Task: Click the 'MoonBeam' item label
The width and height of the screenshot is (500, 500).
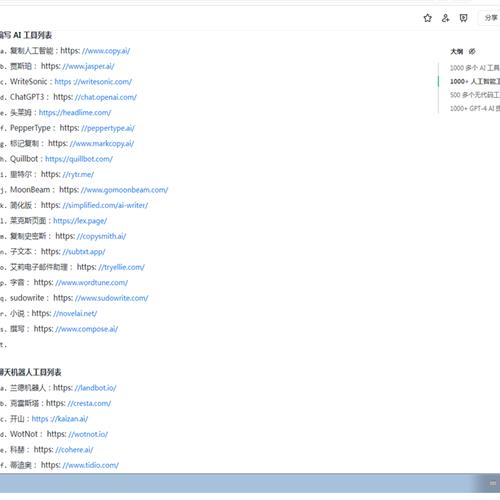Action: tap(30, 190)
